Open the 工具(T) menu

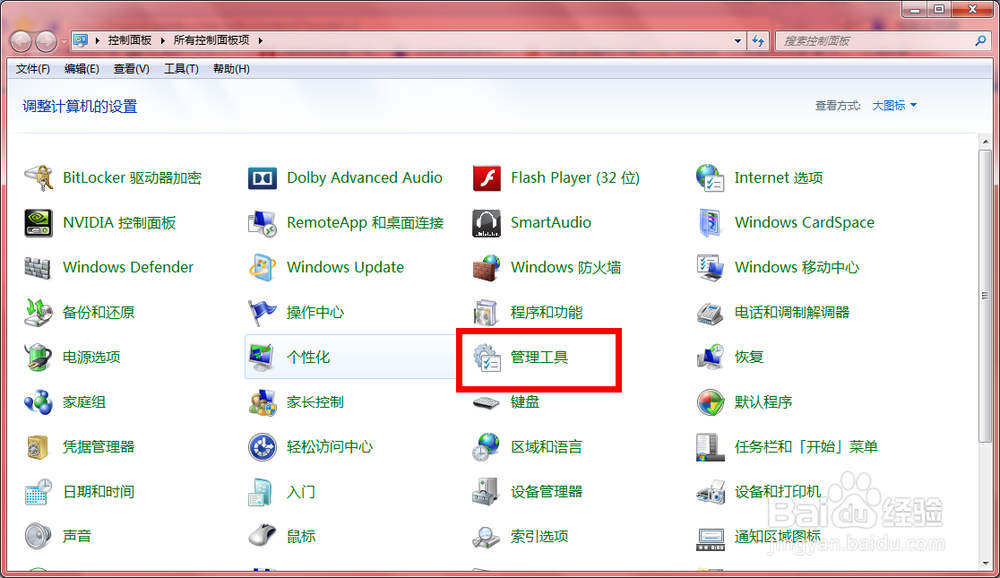tap(181, 68)
